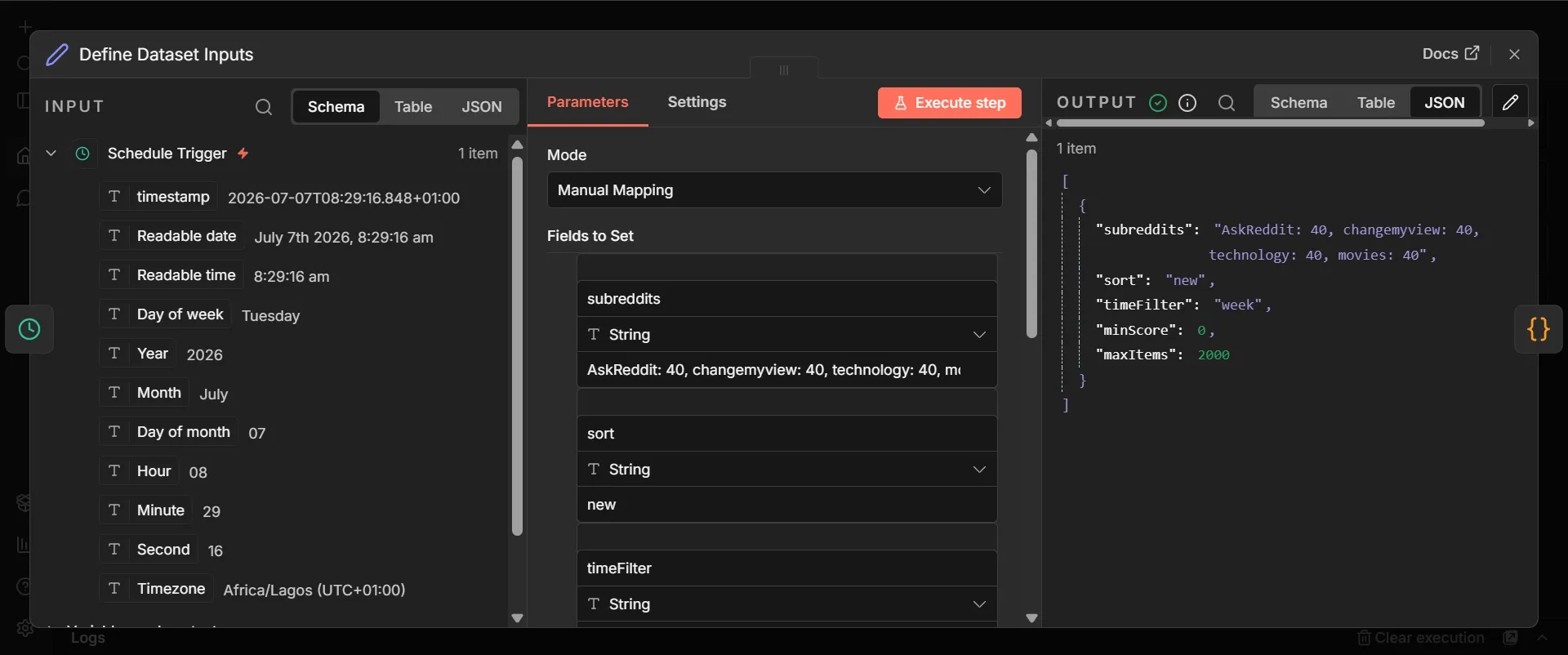Click the pencil icon beside Define Dataset Inputs
This screenshot has width=1568, height=655.
[57, 55]
